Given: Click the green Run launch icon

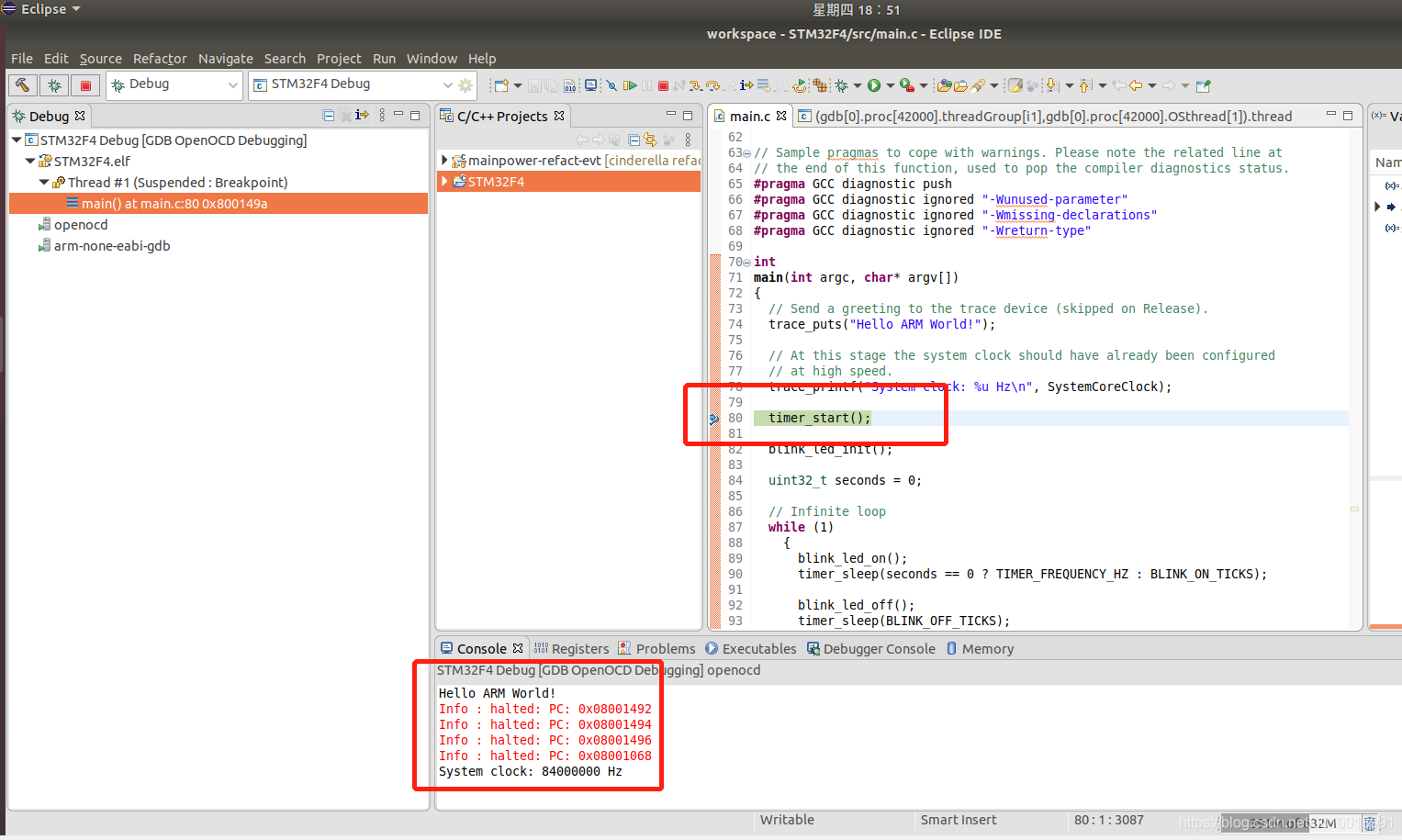Looking at the screenshot, I should tap(874, 85).
